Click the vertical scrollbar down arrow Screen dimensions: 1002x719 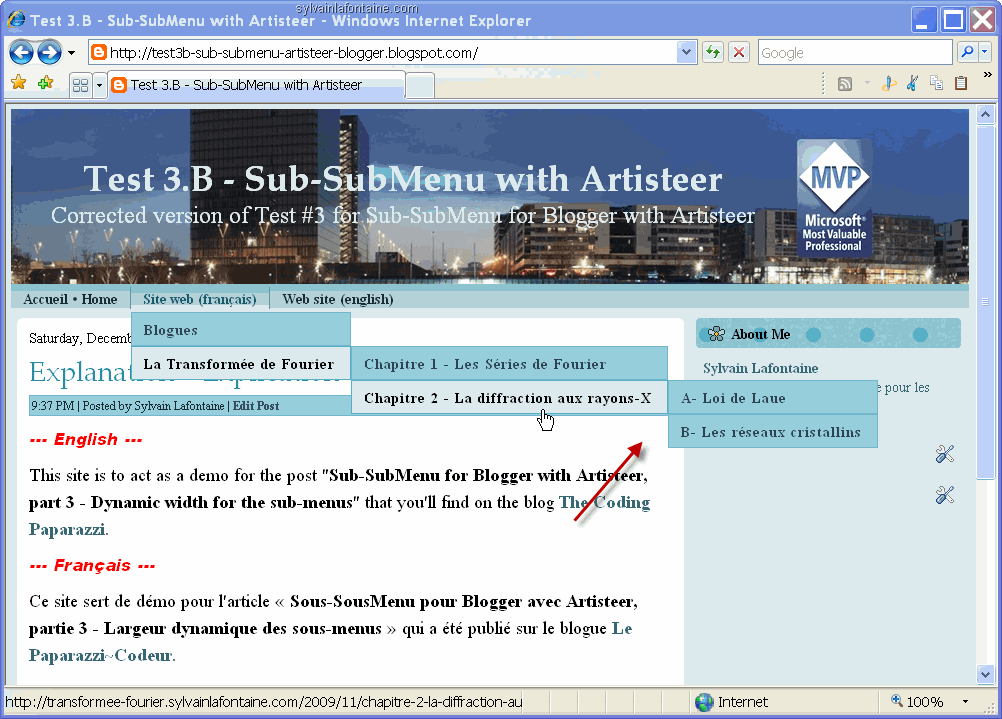coord(985,674)
